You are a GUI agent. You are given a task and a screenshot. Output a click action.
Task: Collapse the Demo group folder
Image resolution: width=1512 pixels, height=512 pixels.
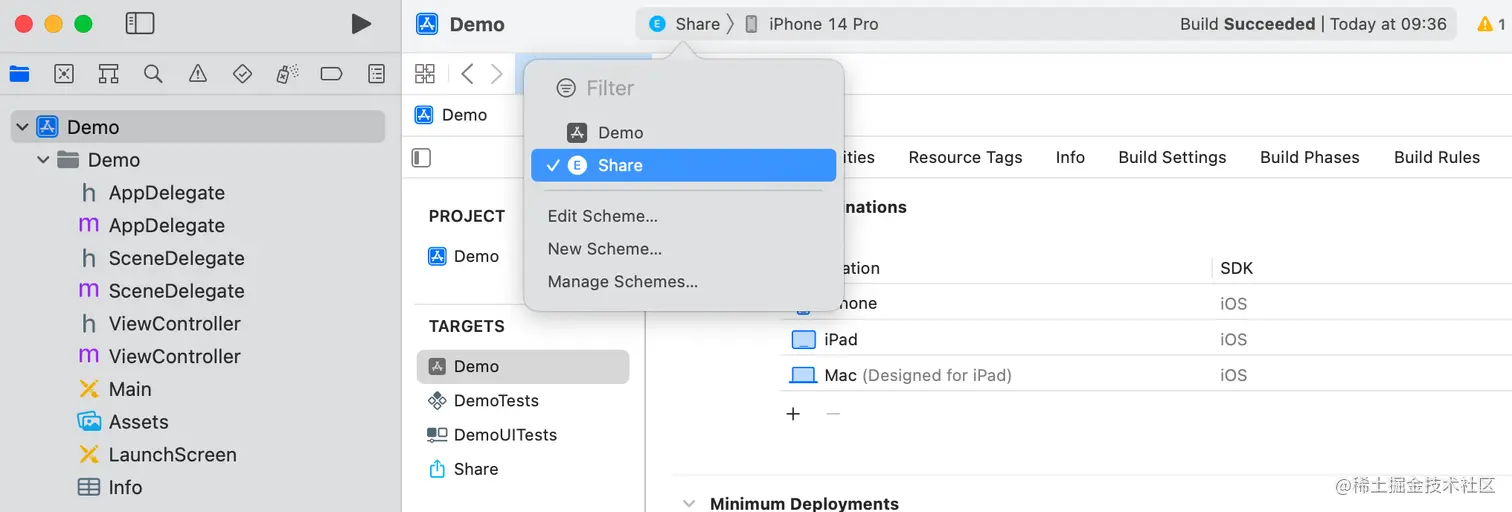click(43, 160)
